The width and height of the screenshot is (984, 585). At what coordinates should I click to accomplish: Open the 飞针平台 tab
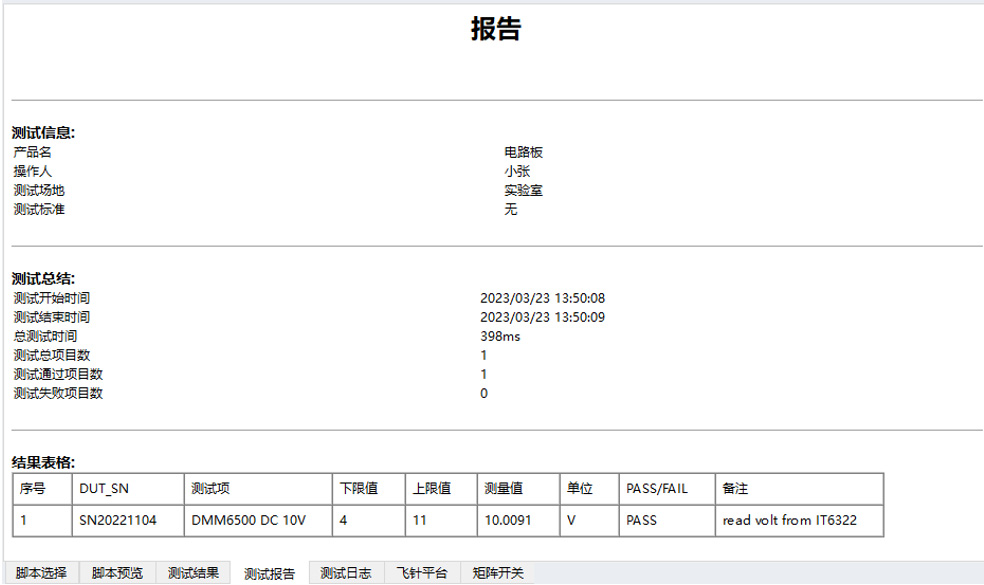point(422,573)
